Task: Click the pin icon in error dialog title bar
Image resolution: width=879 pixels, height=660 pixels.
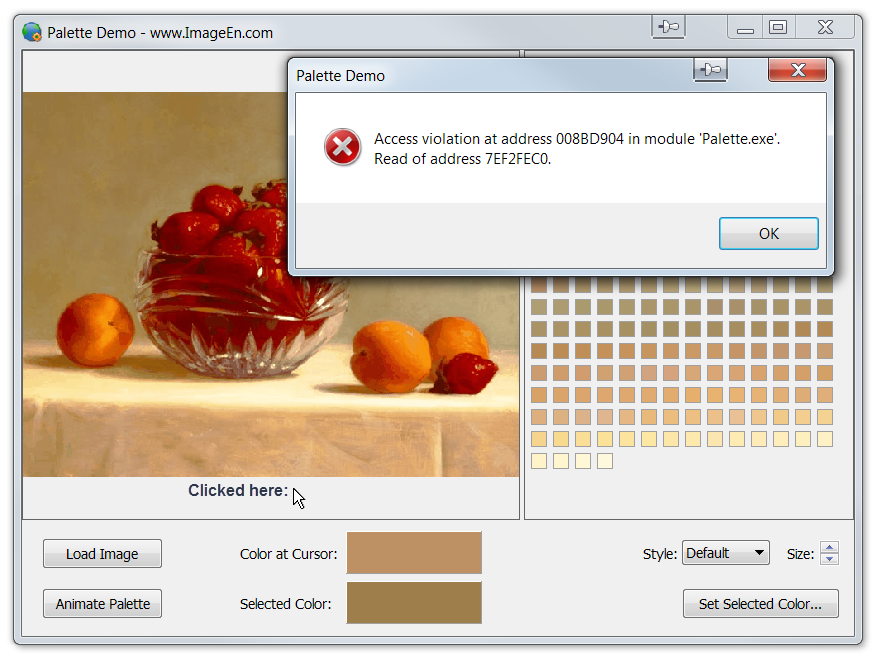Action: (710, 70)
